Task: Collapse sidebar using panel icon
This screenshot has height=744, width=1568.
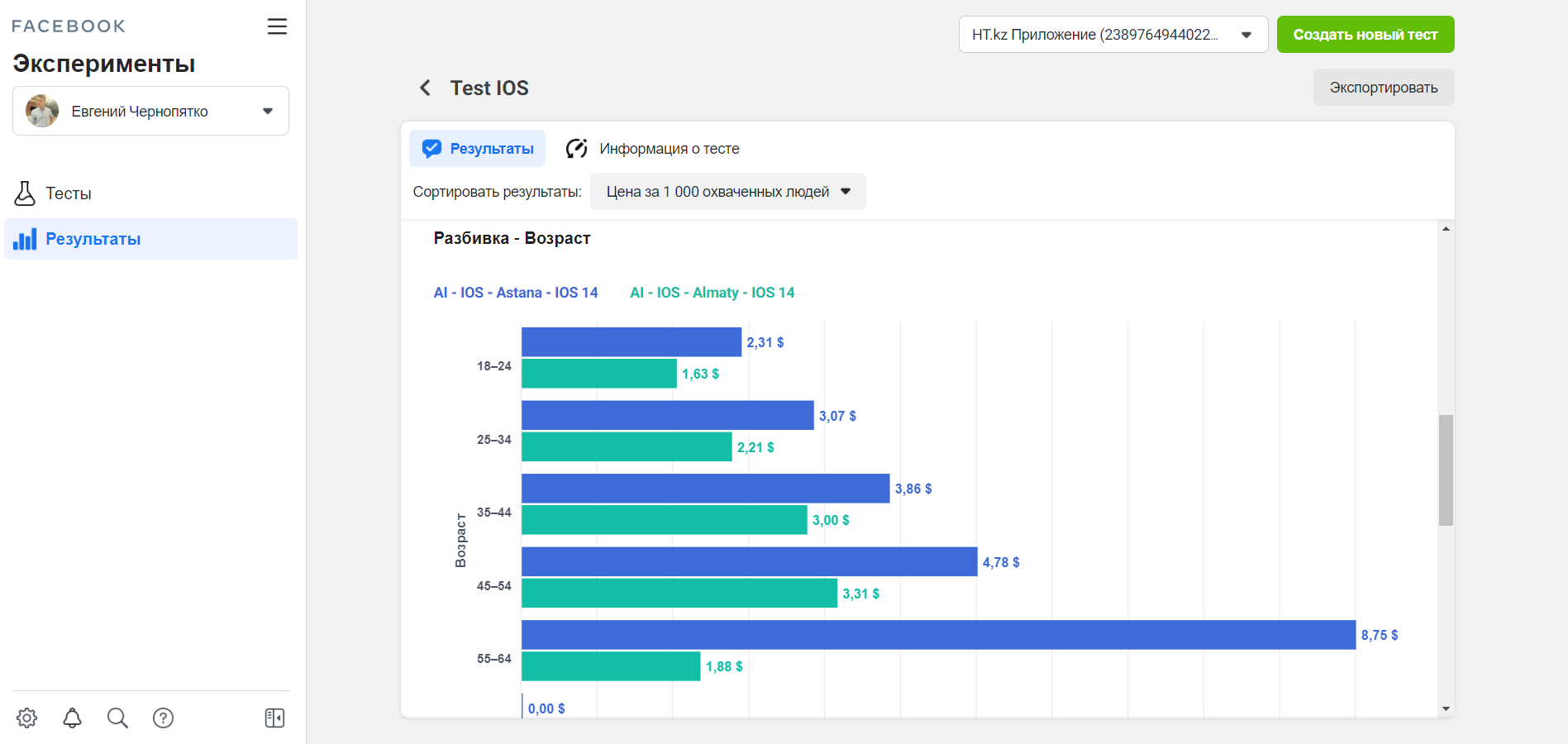Action: click(x=274, y=718)
